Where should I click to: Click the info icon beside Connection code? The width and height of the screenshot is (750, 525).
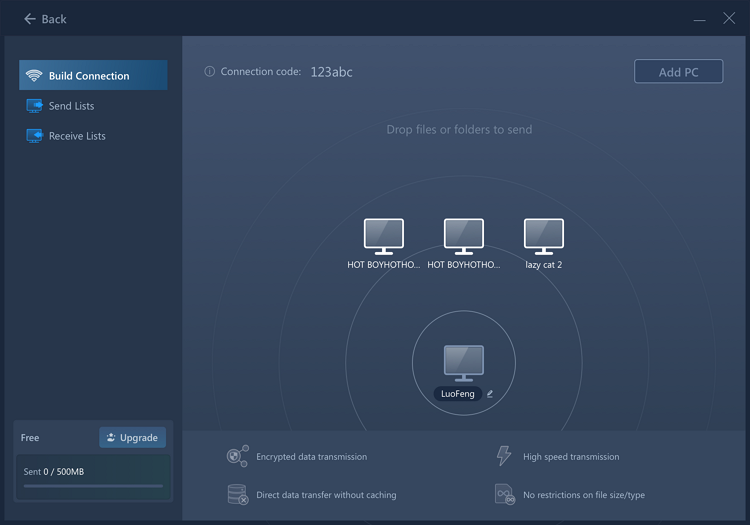pyautogui.click(x=210, y=72)
